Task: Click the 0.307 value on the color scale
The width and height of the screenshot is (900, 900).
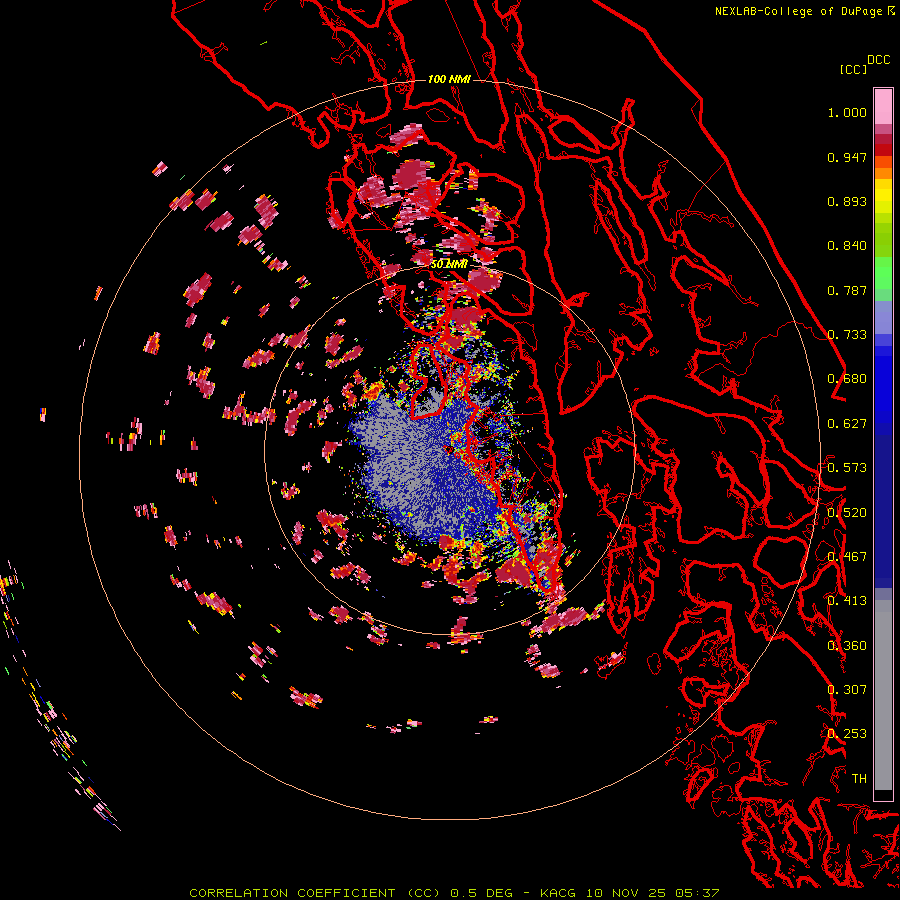Action: (x=847, y=690)
